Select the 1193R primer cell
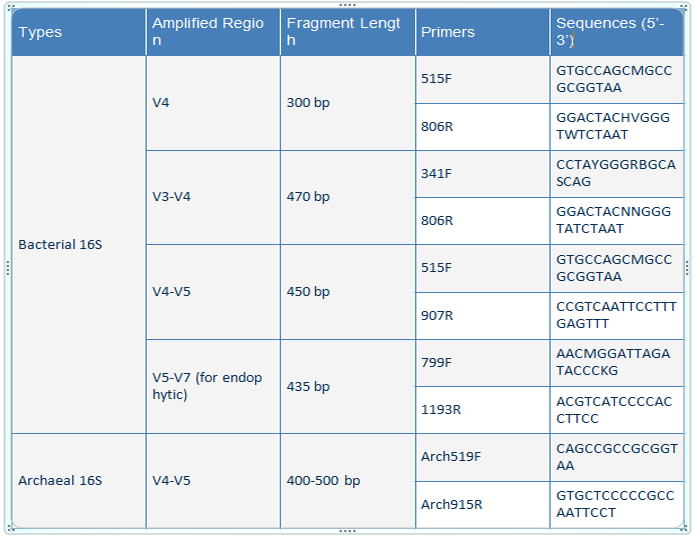The height and width of the screenshot is (537, 695). point(481,410)
